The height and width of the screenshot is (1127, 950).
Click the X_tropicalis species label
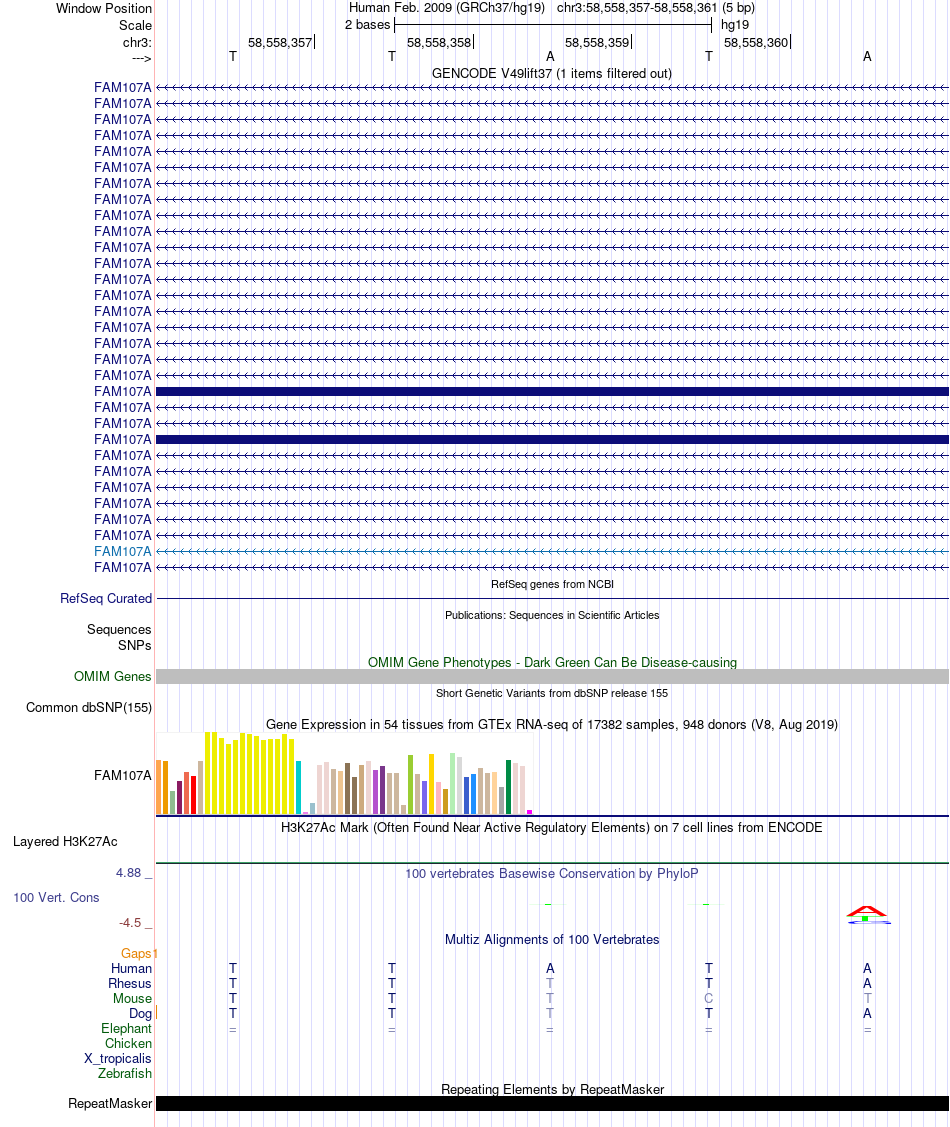(117, 1059)
